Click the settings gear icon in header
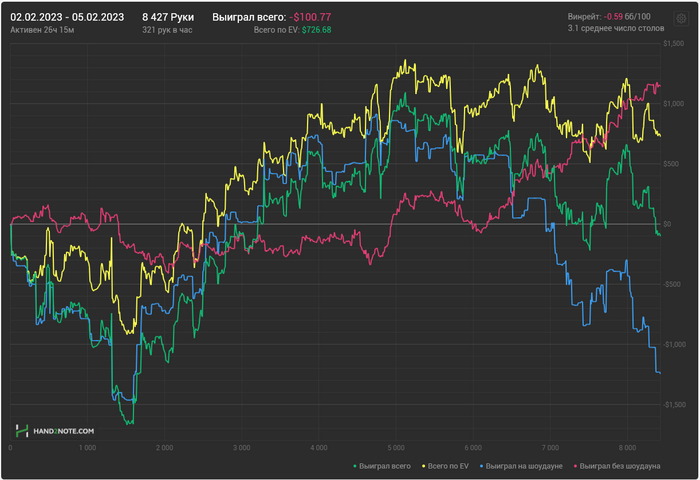Image resolution: width=700 pixels, height=480 pixels. (x=680, y=17)
